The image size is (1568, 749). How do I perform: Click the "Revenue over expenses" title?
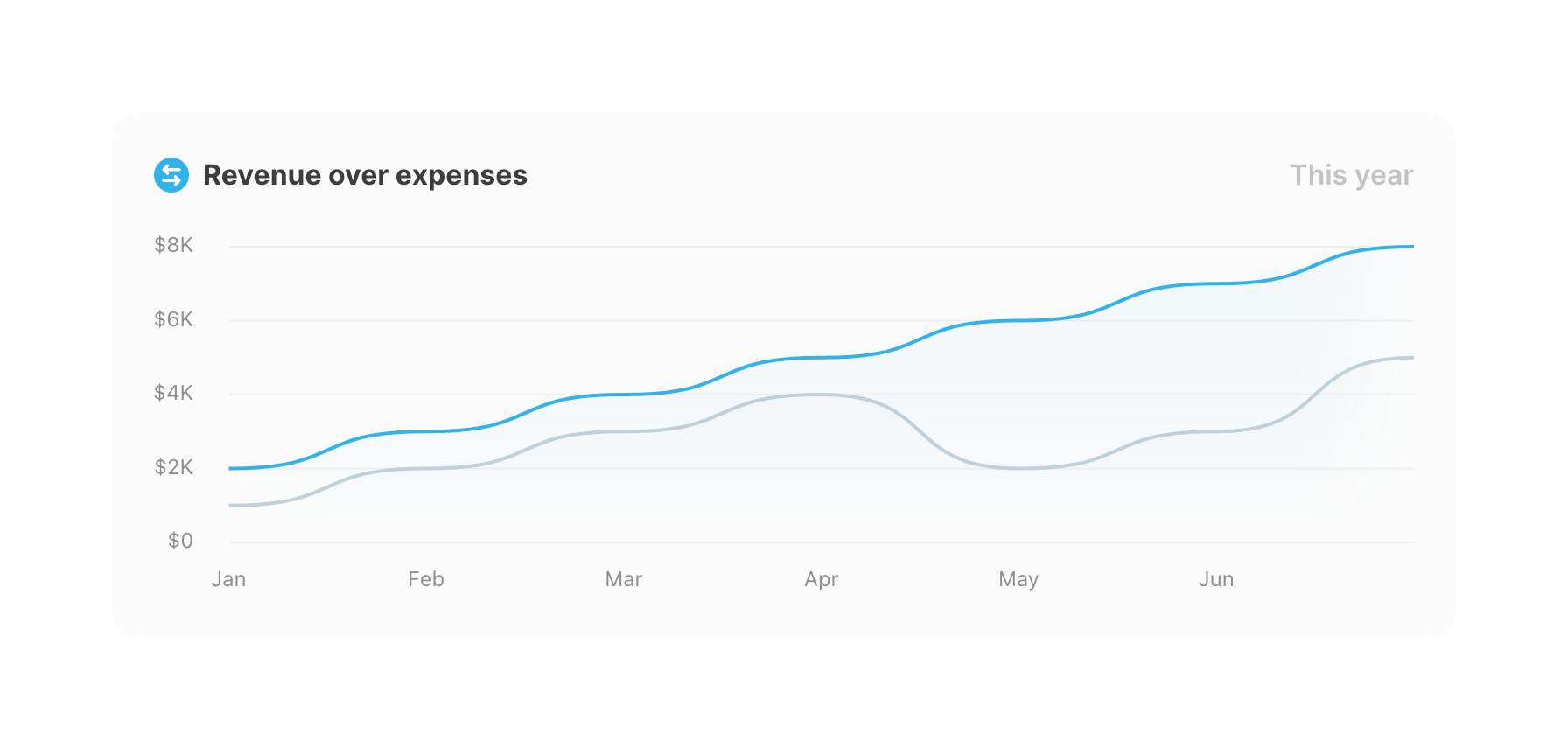pos(365,175)
